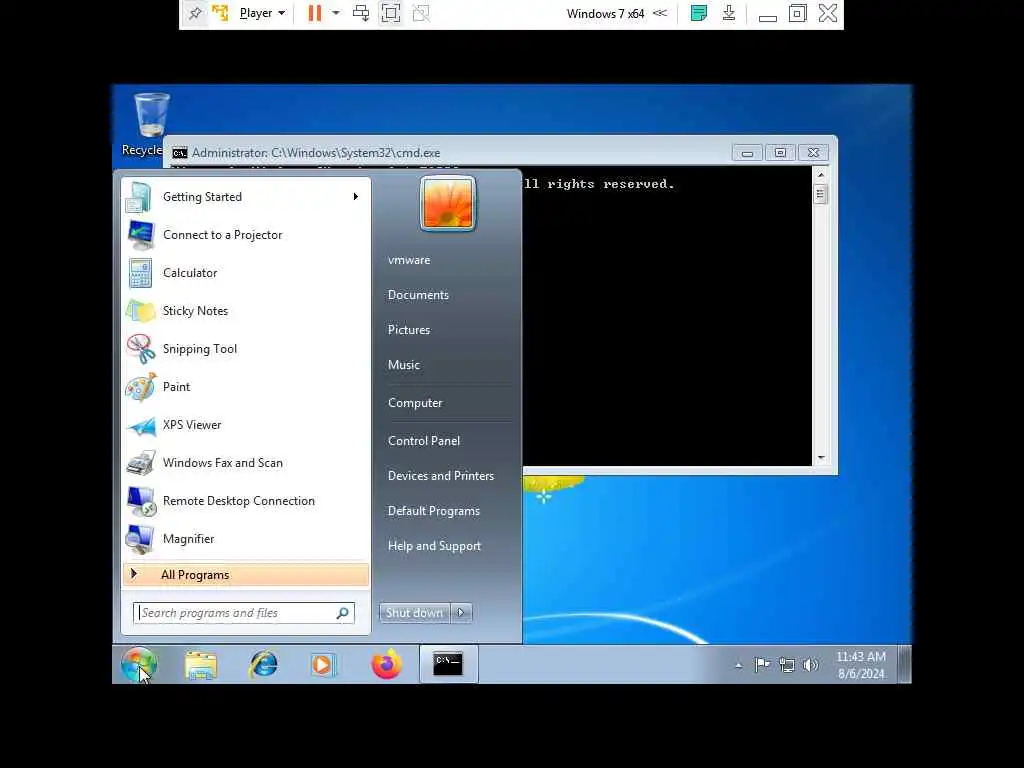Expand the Getting Started submenu arrow
The image size is (1024, 768).
coord(355,197)
